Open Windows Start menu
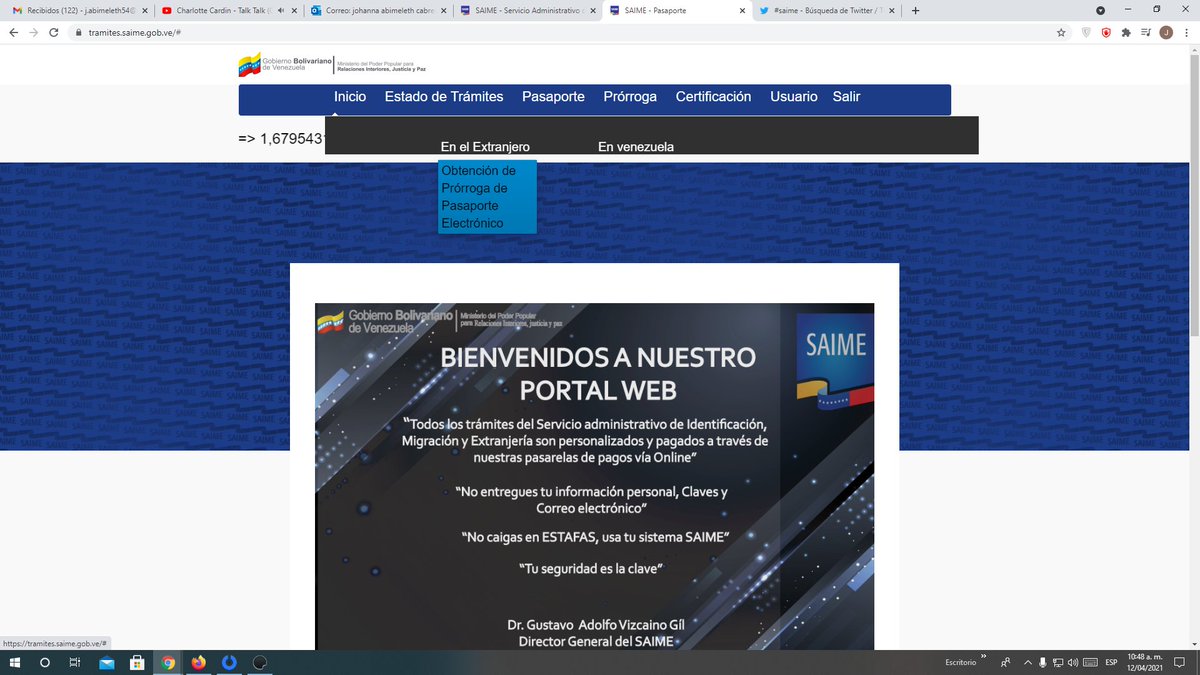This screenshot has height=675, width=1200. pos(14,662)
